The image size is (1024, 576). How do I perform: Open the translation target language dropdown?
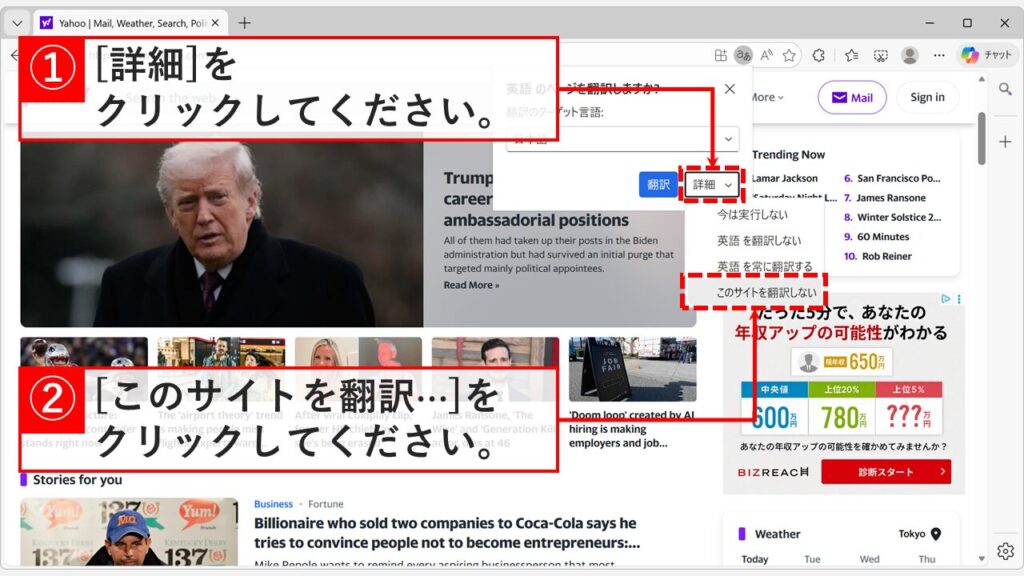[x=729, y=139]
